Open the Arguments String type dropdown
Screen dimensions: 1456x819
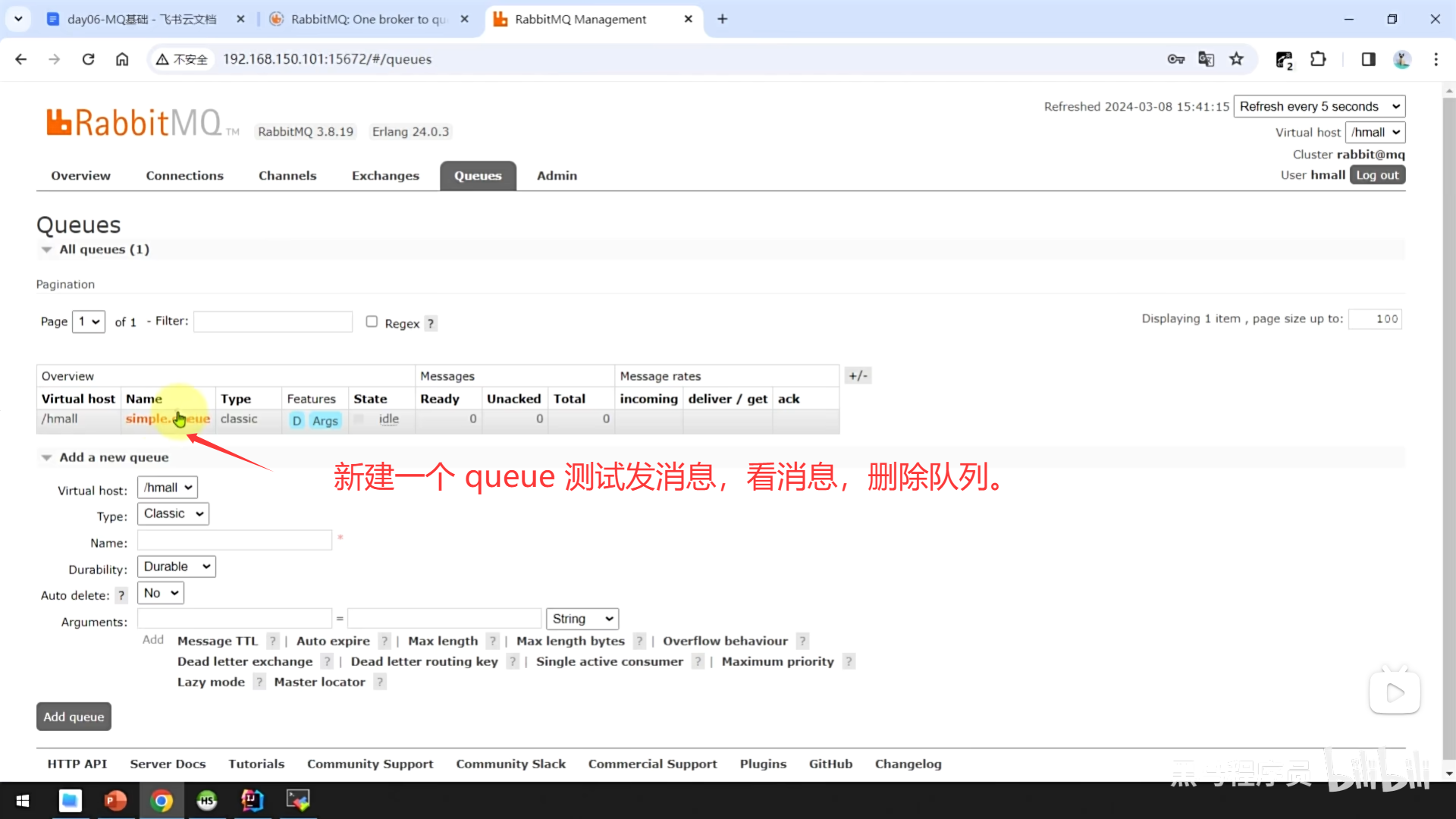(582, 619)
